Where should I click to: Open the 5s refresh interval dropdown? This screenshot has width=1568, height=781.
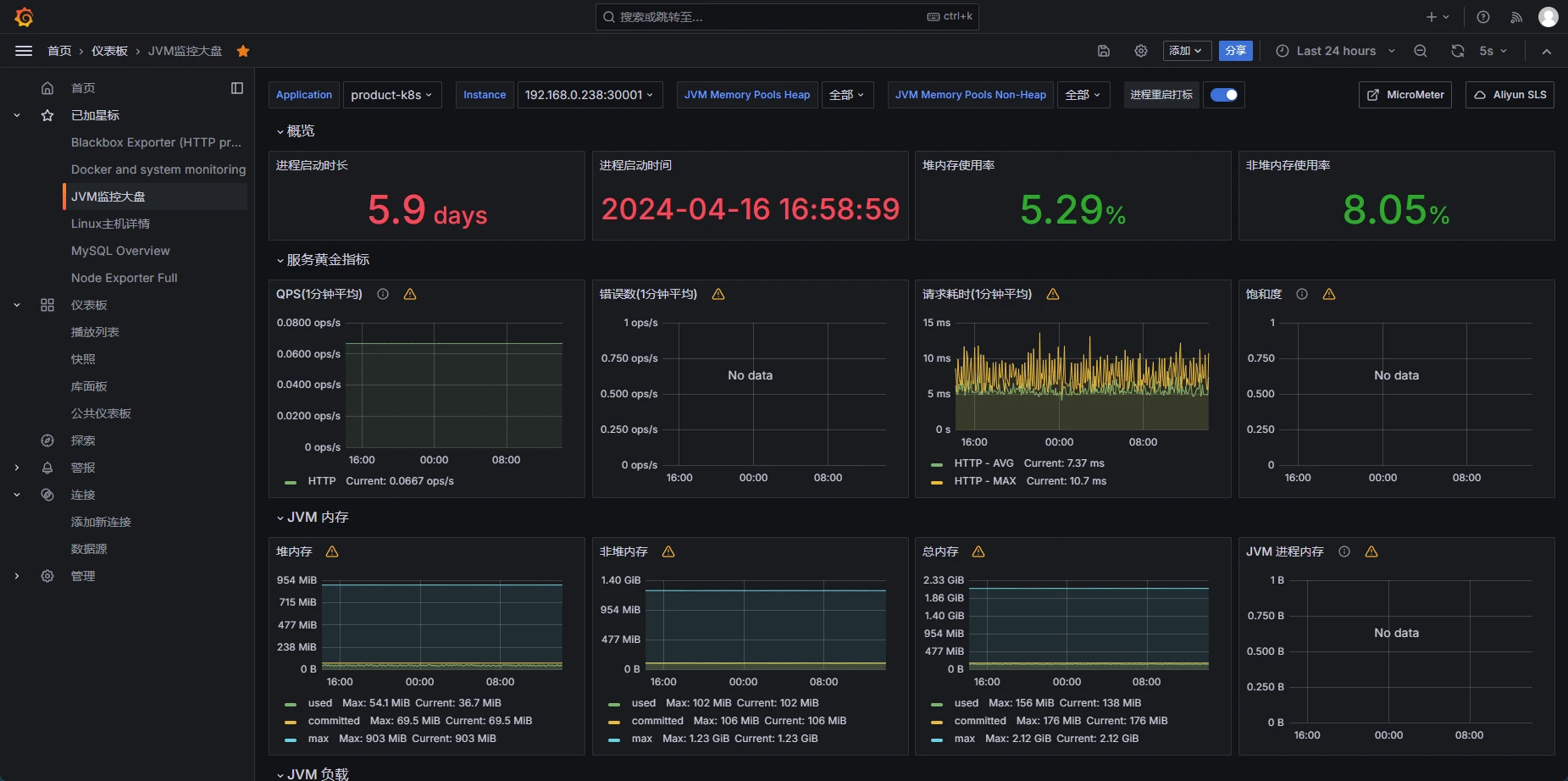click(x=1493, y=51)
